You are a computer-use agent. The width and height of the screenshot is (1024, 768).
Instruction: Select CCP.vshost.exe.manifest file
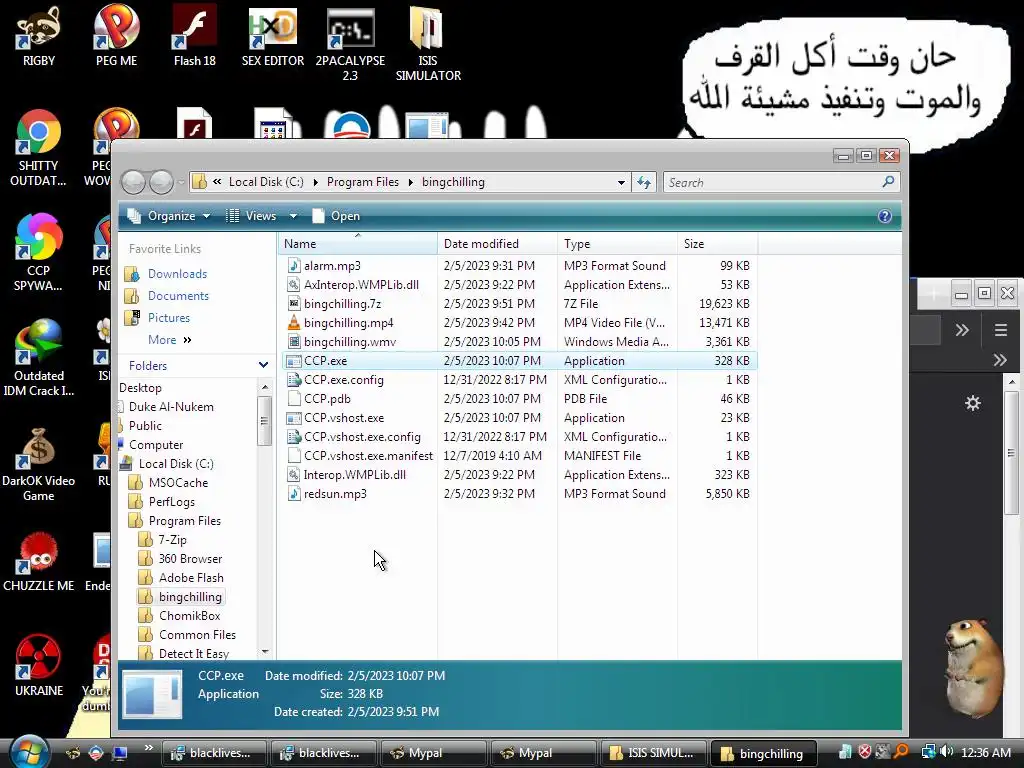coord(368,456)
